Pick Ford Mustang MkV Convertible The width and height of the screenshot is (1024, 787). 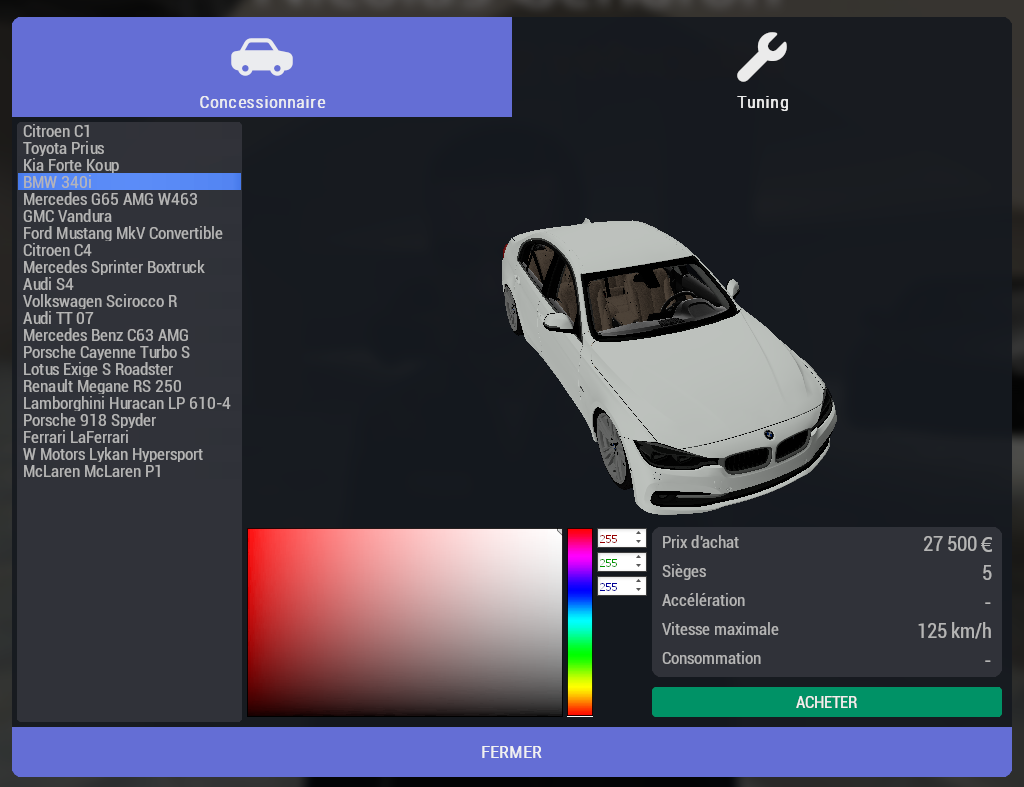click(129, 233)
